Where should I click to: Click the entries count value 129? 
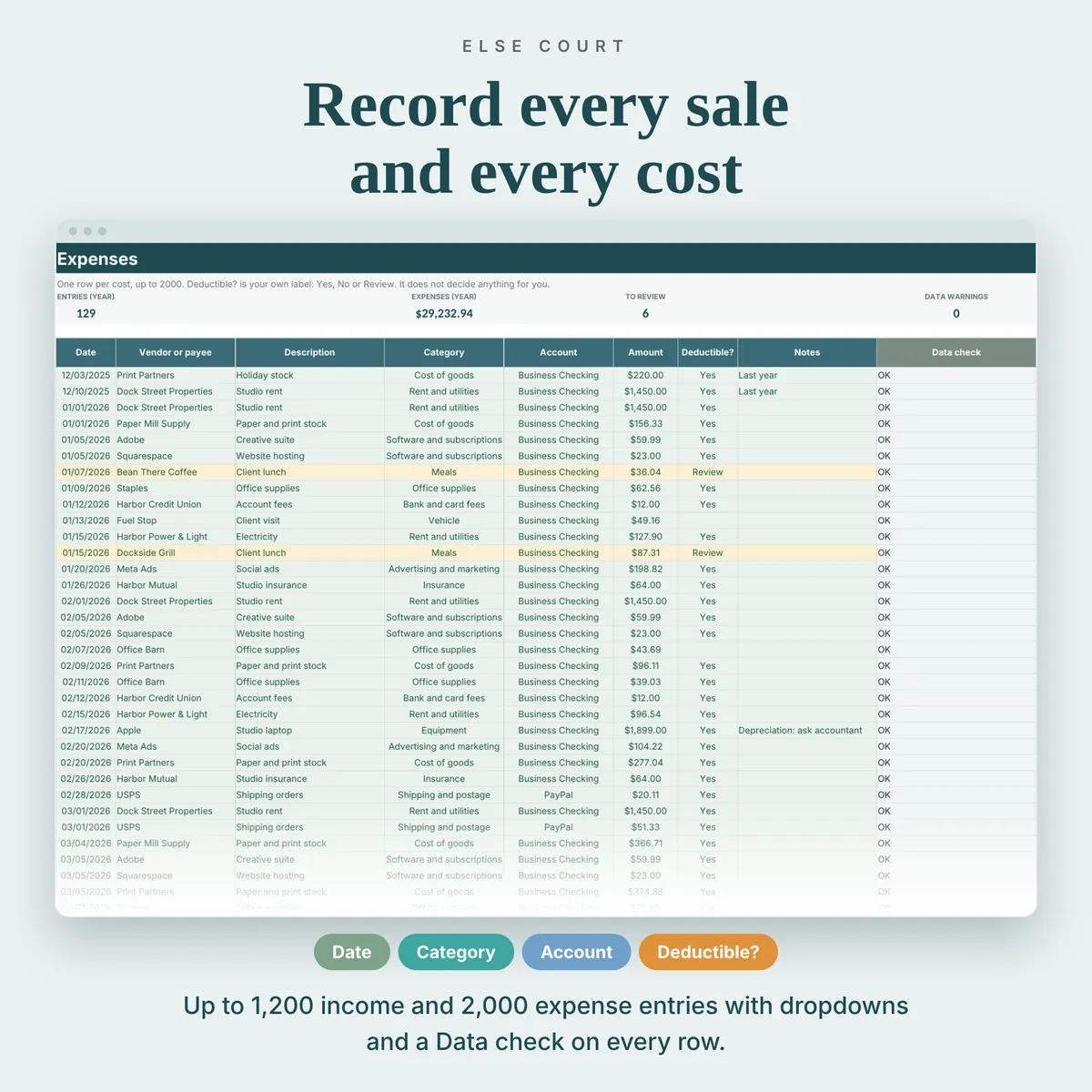86,313
